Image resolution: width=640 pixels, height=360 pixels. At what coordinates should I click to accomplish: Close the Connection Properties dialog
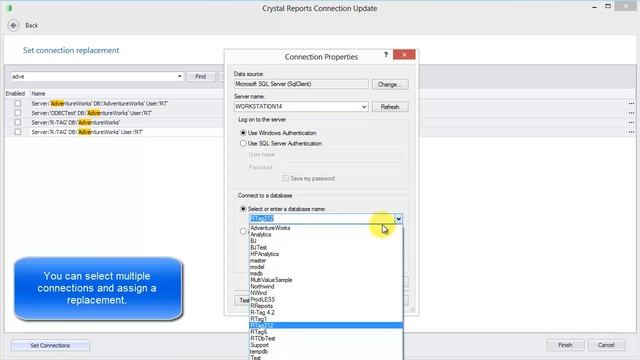click(x=404, y=55)
